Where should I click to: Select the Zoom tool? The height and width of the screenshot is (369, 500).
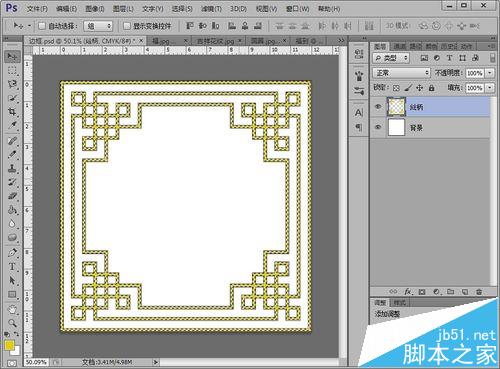[12, 323]
